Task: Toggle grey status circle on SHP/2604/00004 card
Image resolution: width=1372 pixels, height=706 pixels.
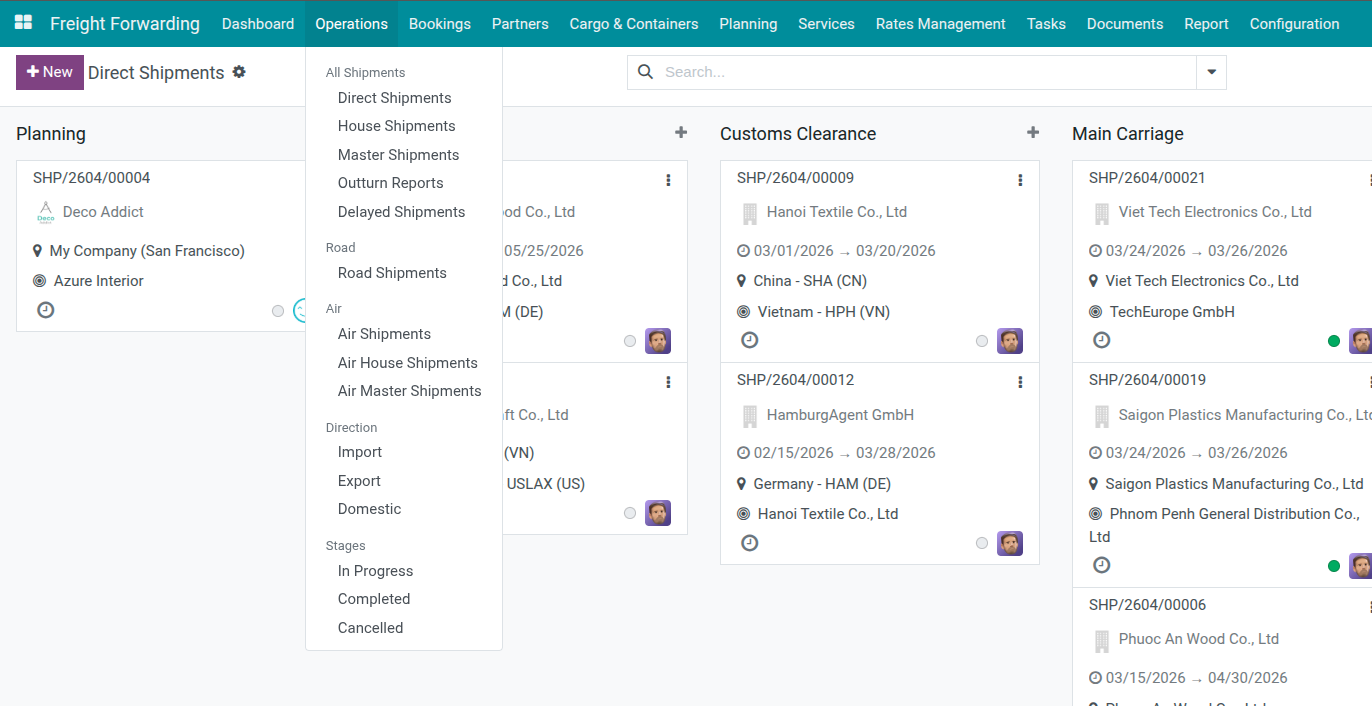Action: pyautogui.click(x=278, y=311)
